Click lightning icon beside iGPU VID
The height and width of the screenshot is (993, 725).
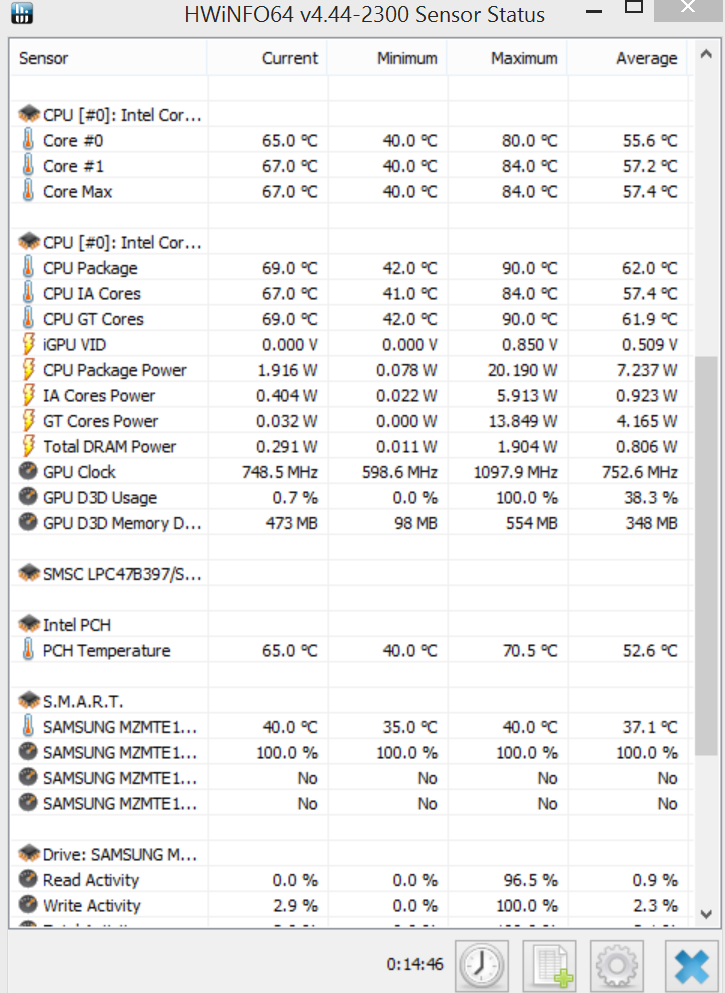tap(28, 345)
